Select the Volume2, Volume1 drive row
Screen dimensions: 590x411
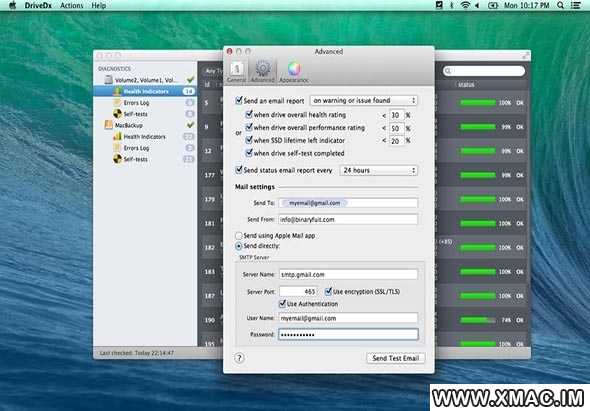pyautogui.click(x=145, y=80)
